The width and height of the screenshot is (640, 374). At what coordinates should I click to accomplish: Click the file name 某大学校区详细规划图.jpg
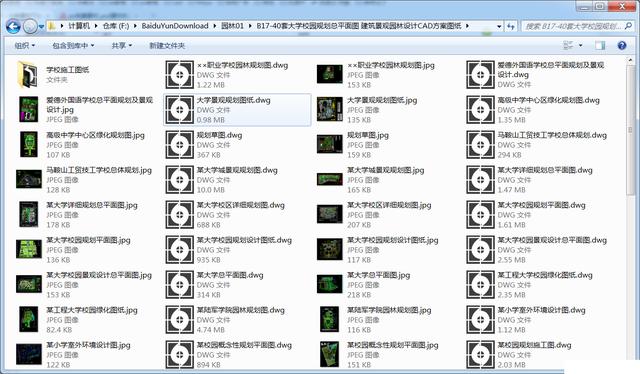click(389, 205)
